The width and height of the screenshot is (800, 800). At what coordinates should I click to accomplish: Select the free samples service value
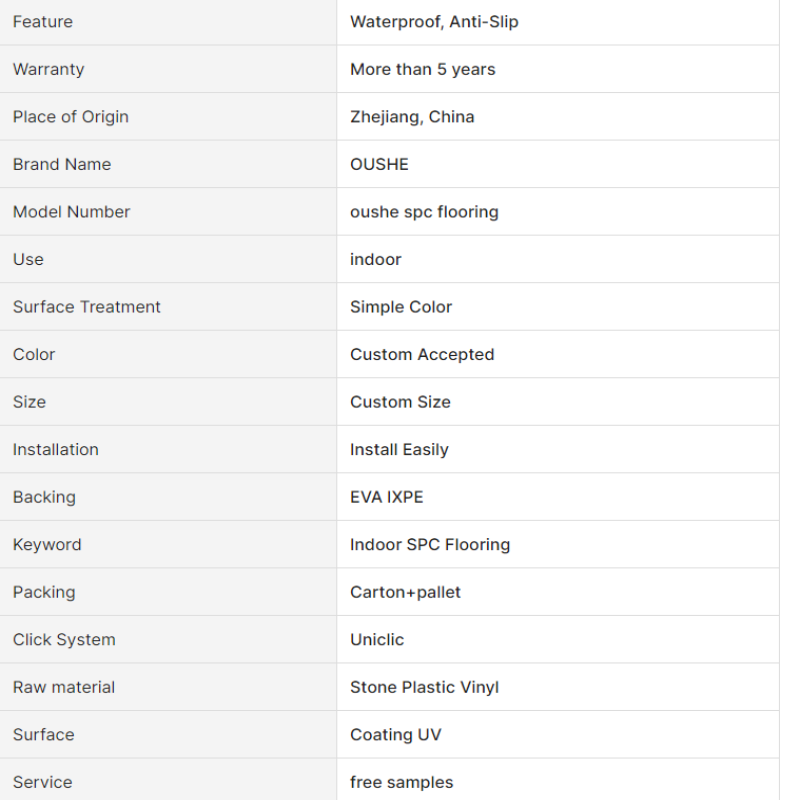pos(402,782)
